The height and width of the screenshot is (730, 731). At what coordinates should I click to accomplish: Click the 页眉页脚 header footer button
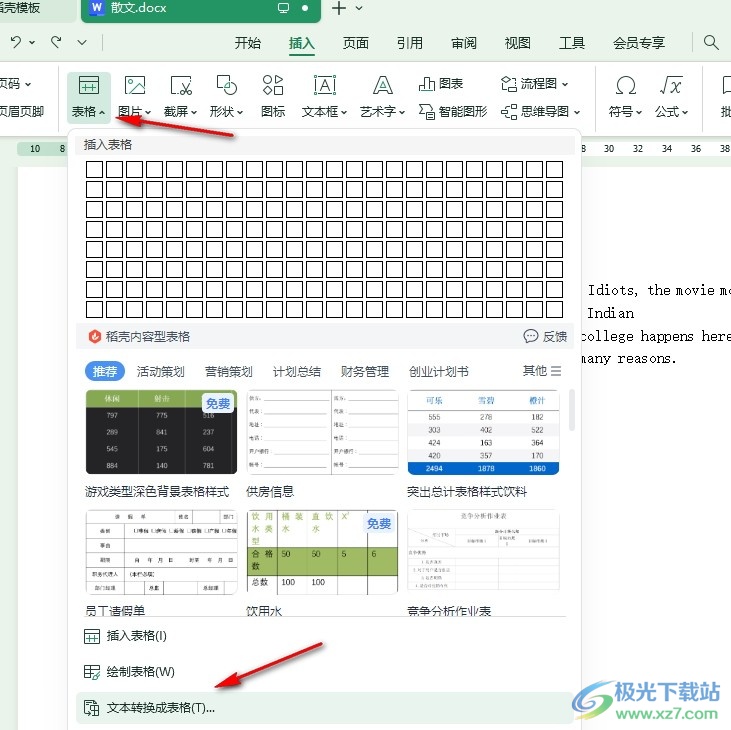(21, 112)
